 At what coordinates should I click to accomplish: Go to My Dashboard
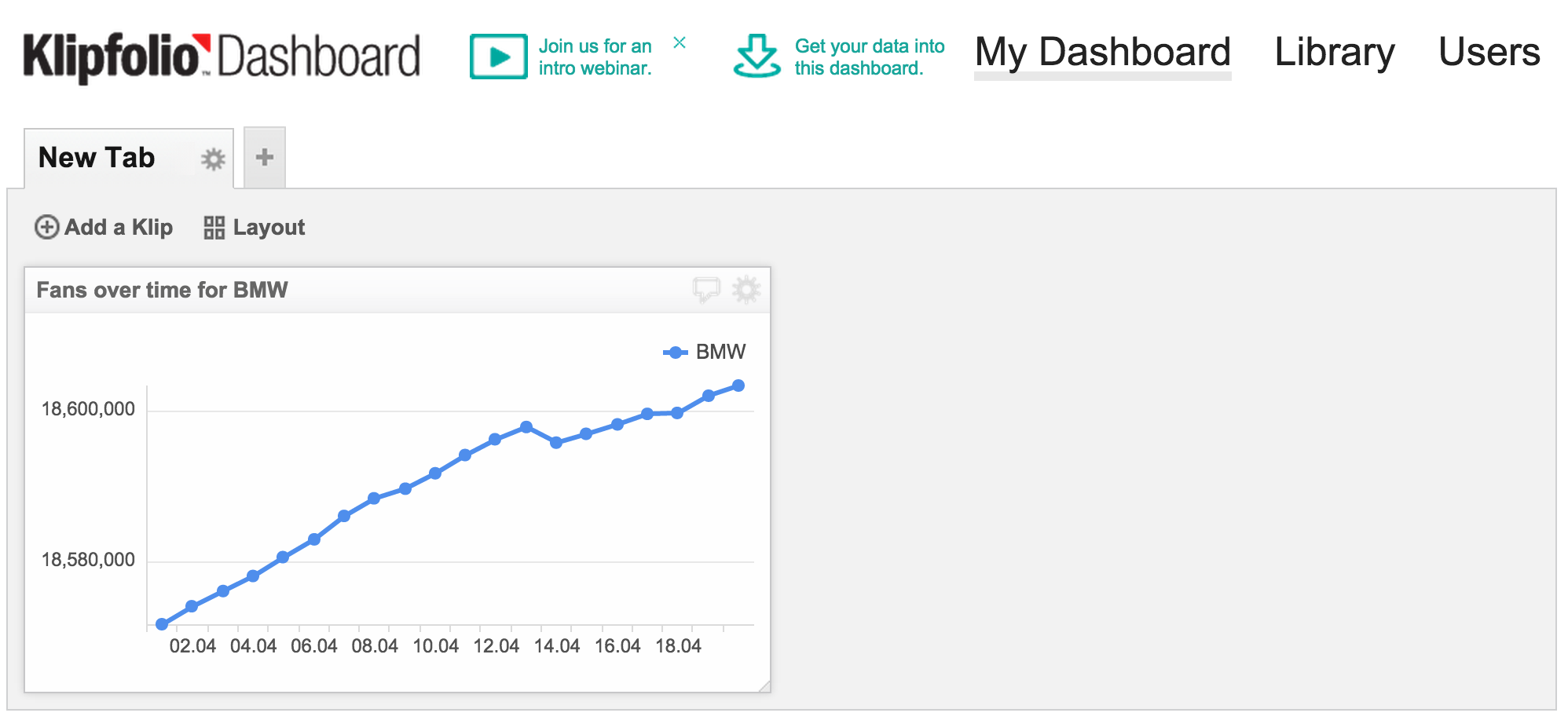click(1102, 53)
